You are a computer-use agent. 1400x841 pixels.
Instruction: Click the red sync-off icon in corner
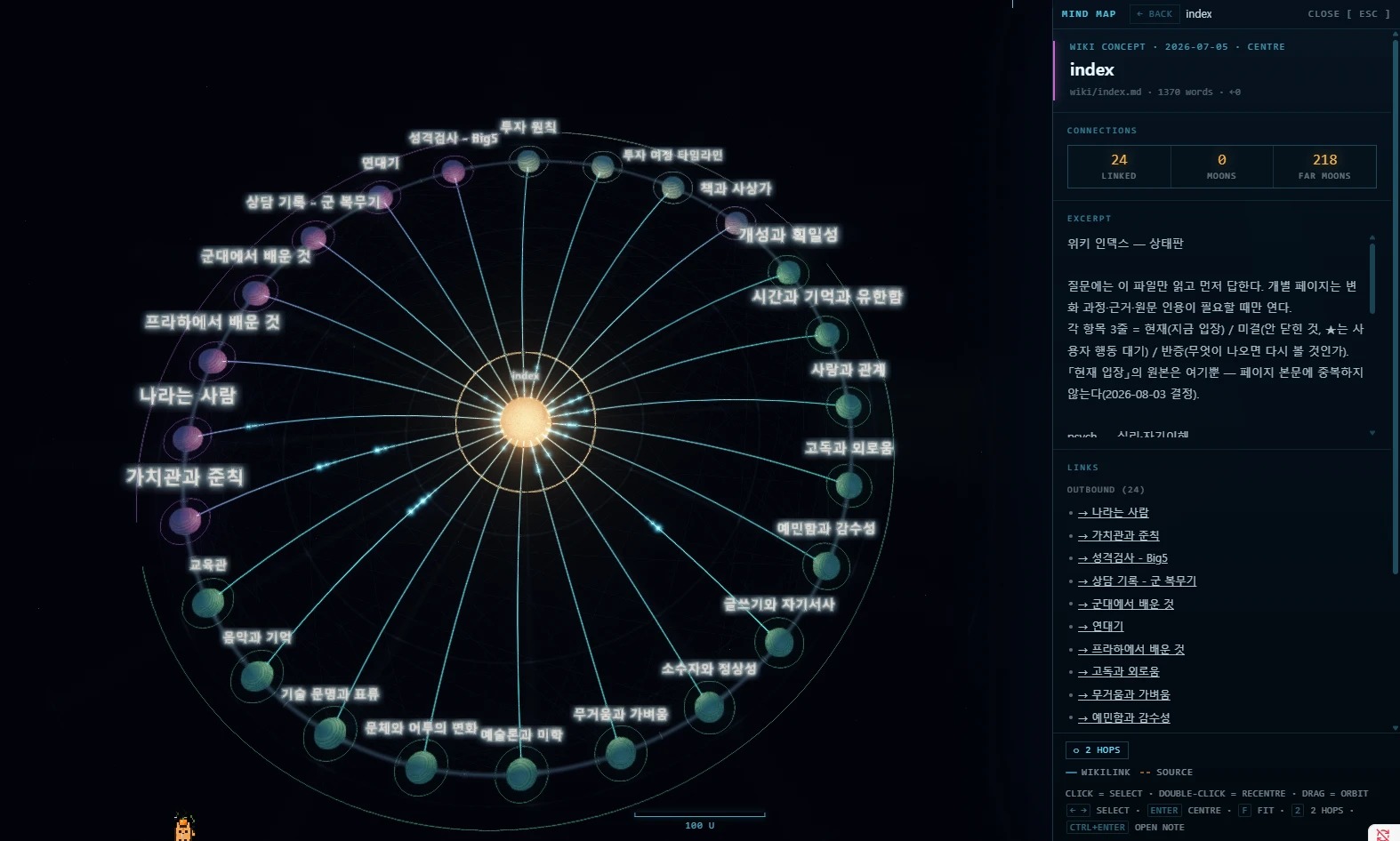(1382, 833)
